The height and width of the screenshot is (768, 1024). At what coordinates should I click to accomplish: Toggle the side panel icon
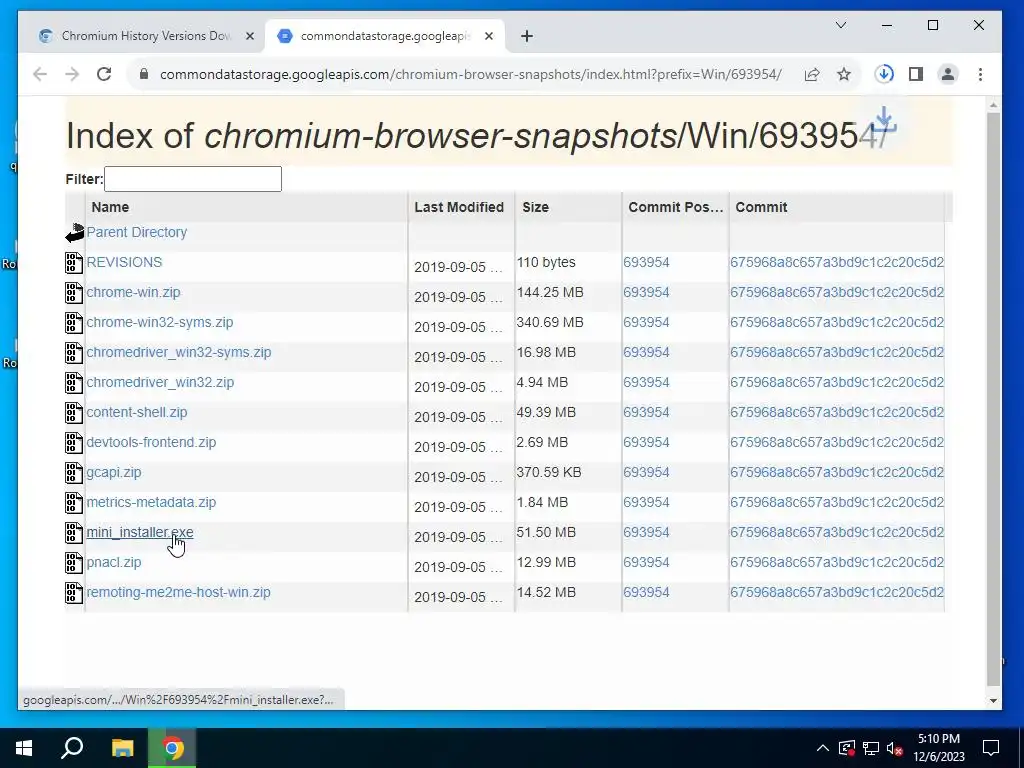(x=916, y=74)
